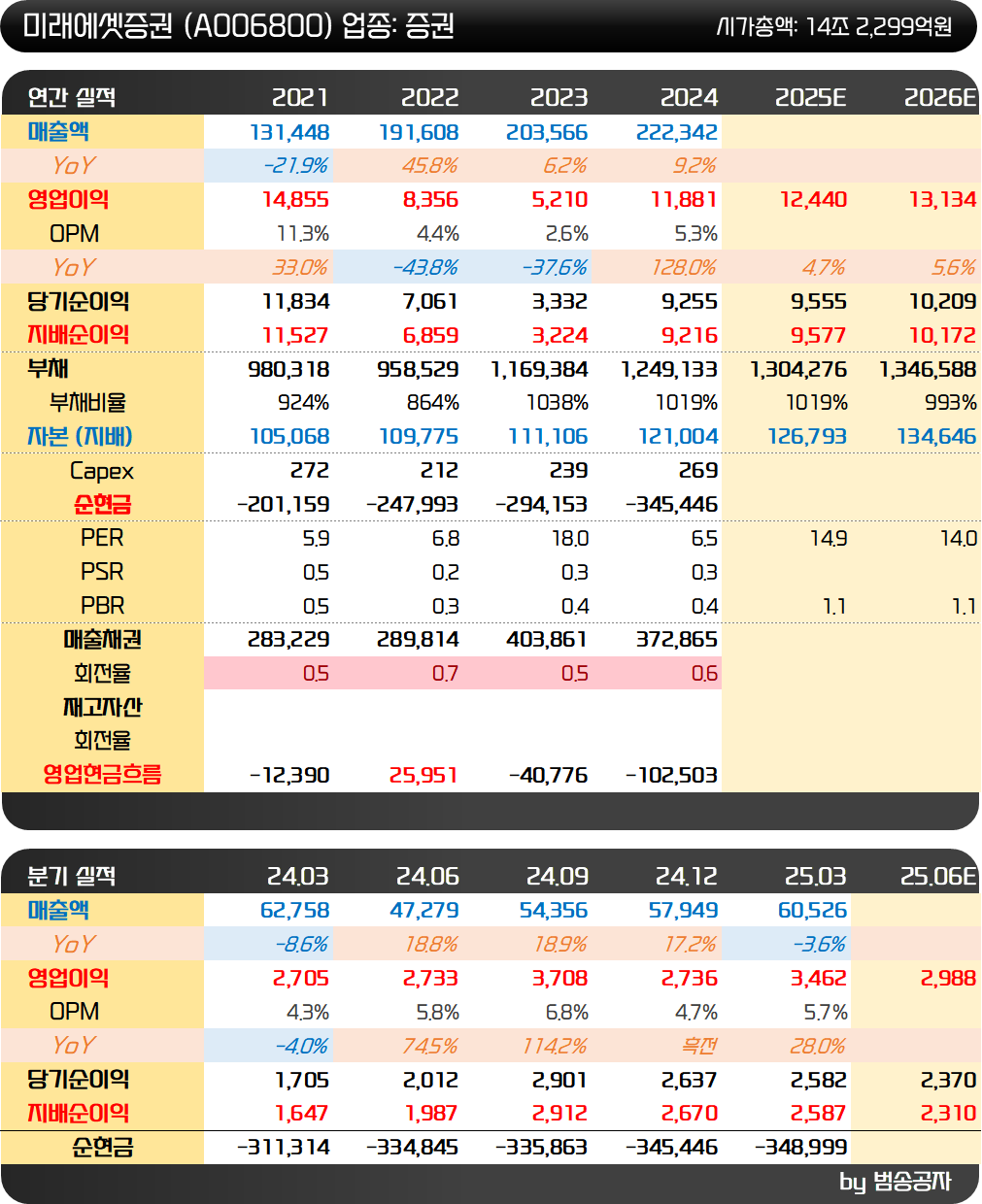This screenshot has width=982, height=1204.
Task: Click 2025E PER value 14.9
Action: click(x=829, y=539)
